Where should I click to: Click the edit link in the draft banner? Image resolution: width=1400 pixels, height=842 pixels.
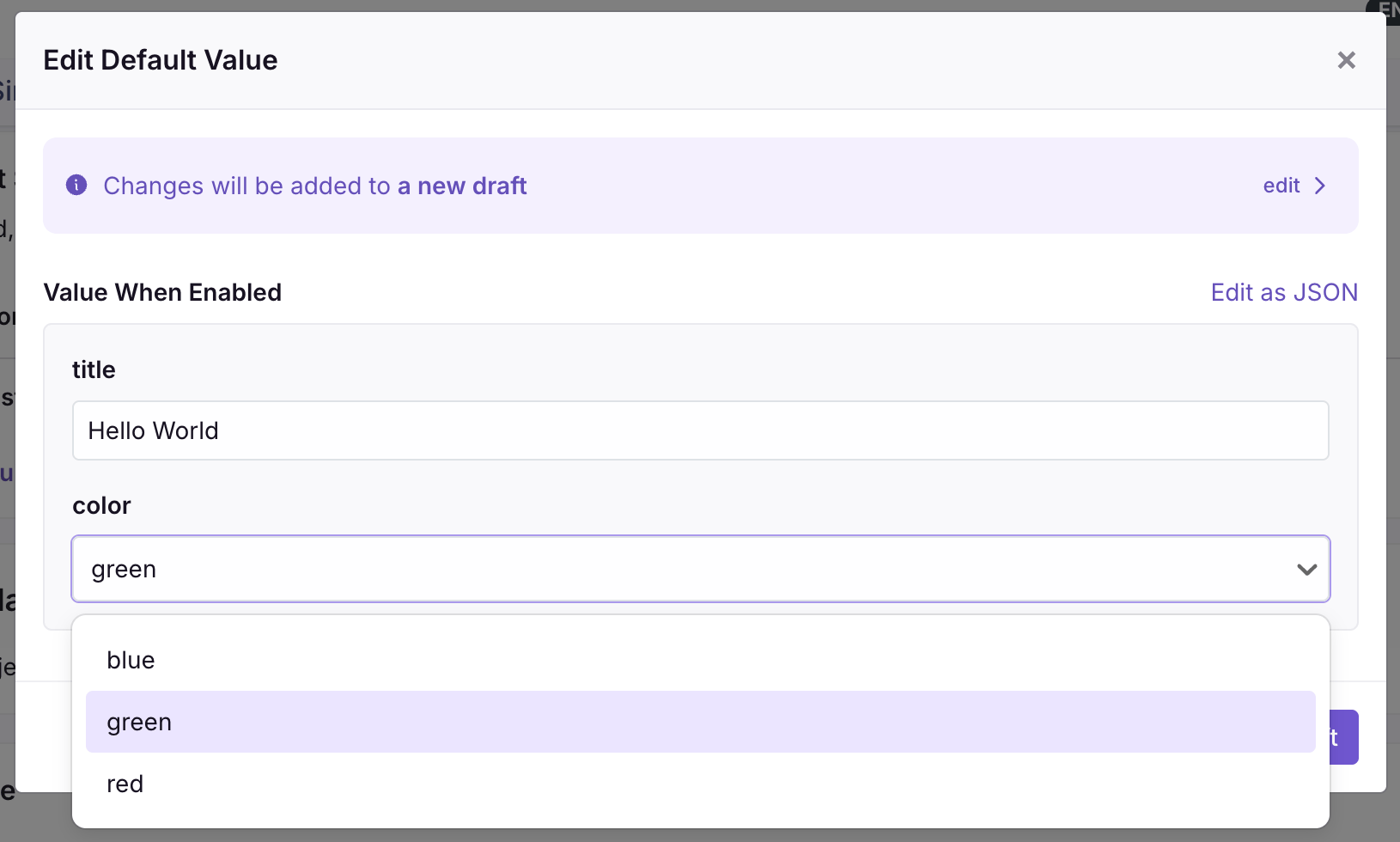click(1280, 186)
